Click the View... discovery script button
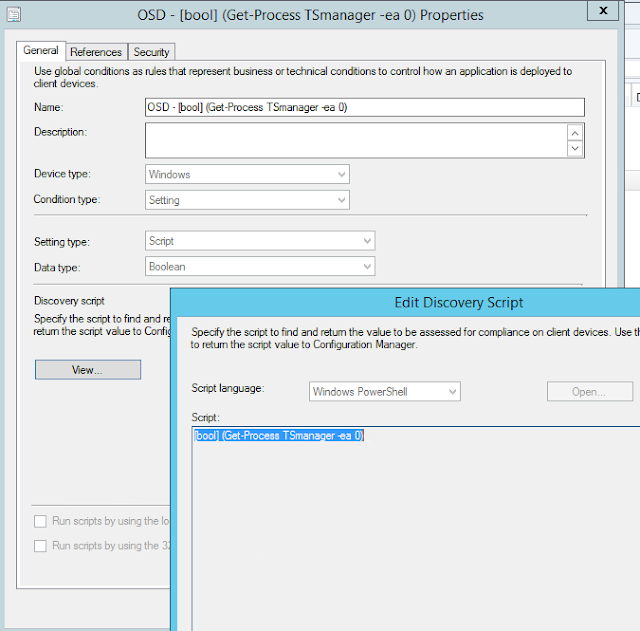This screenshot has width=640, height=631. coord(88,370)
